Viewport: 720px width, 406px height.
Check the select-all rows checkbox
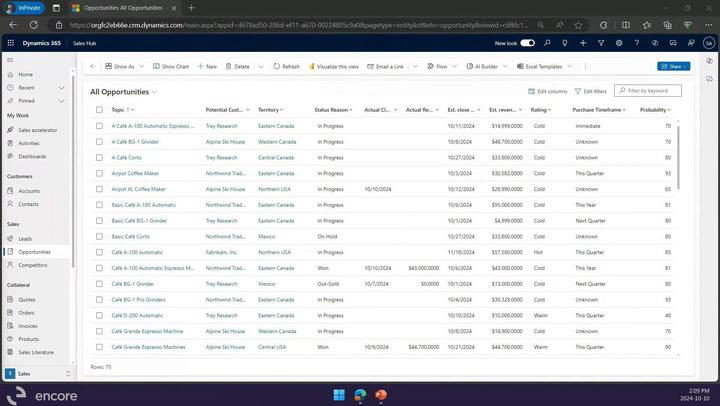(x=99, y=110)
